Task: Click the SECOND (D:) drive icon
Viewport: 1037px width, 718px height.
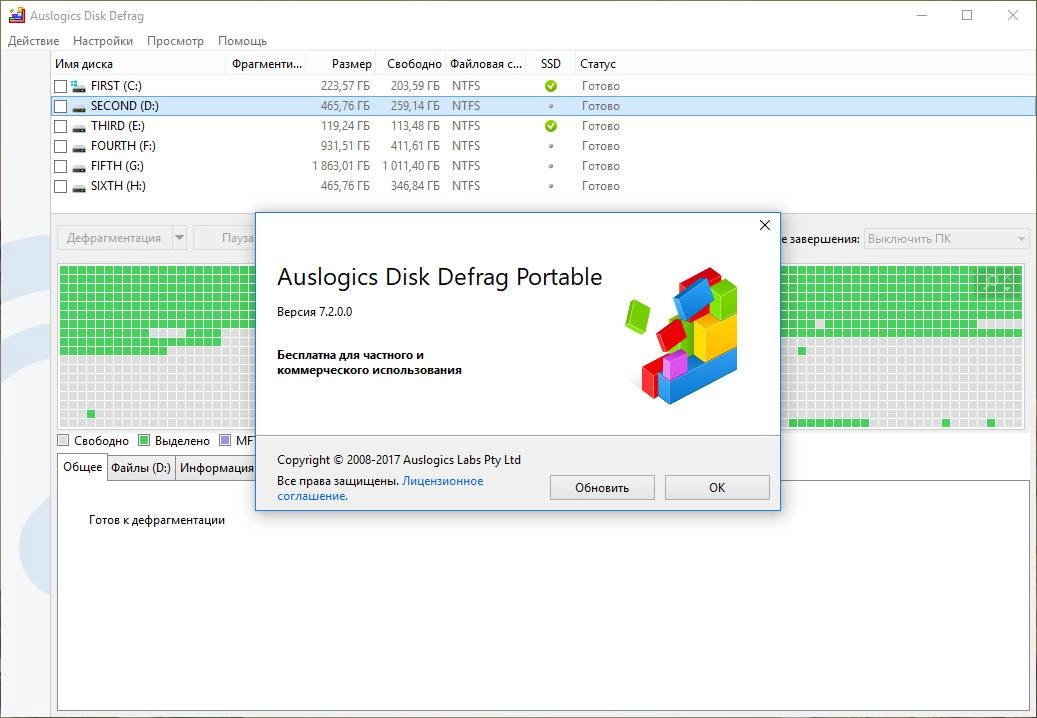Action: [x=79, y=106]
